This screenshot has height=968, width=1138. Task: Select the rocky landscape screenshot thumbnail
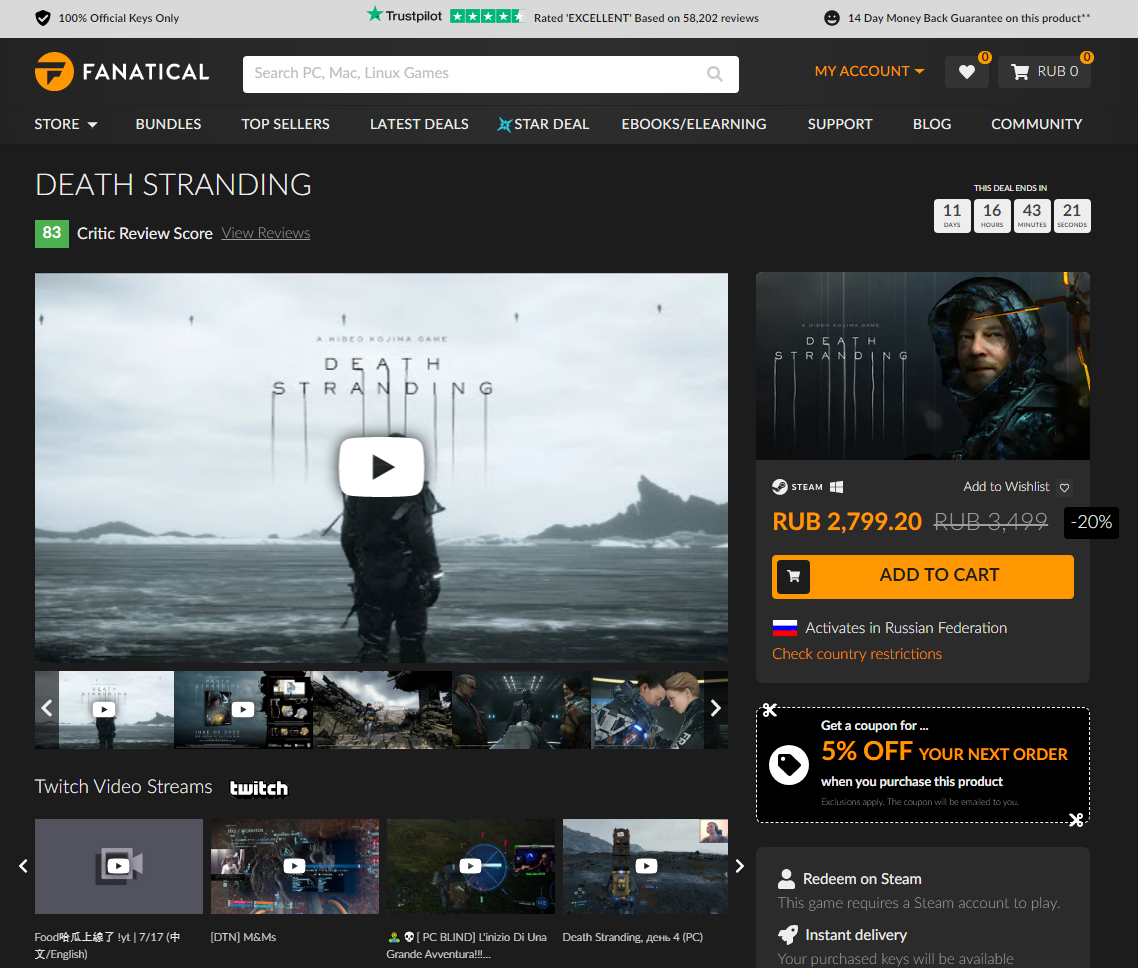382,710
